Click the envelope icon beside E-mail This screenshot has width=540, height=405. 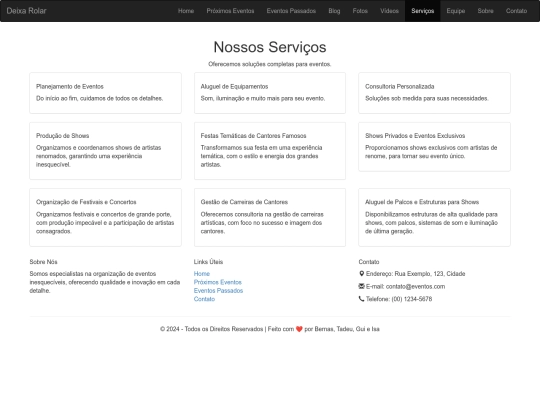click(361, 286)
